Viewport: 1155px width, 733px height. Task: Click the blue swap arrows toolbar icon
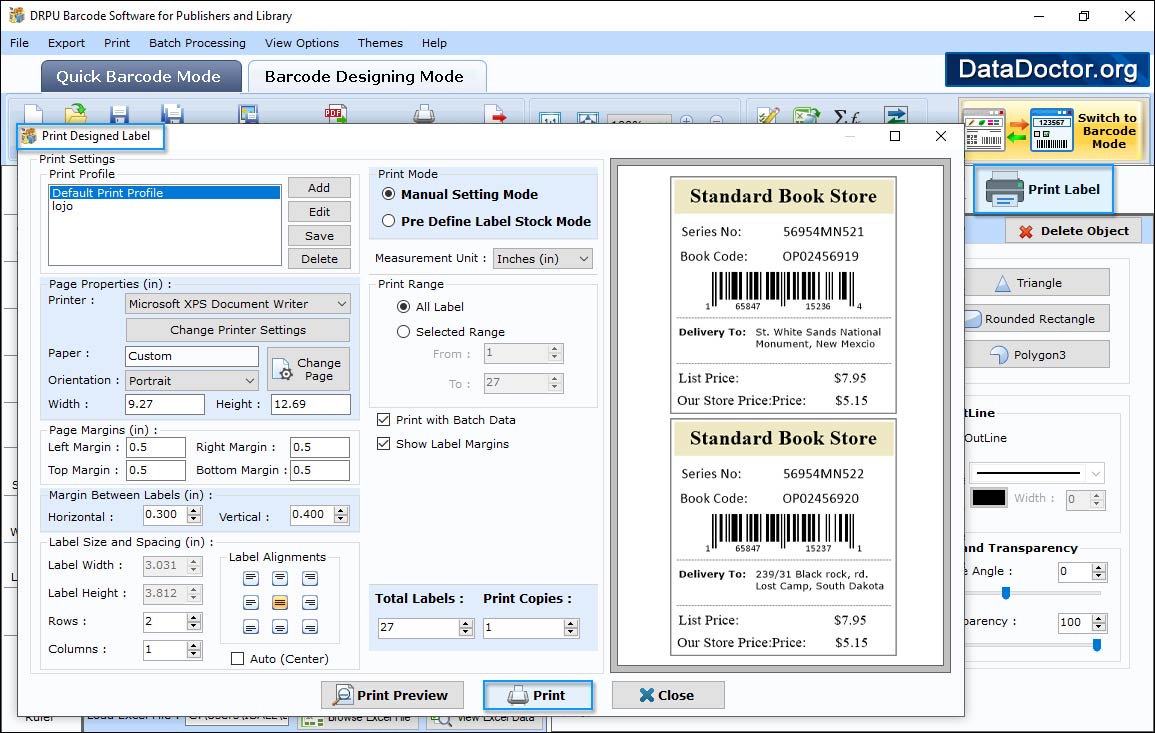896,115
